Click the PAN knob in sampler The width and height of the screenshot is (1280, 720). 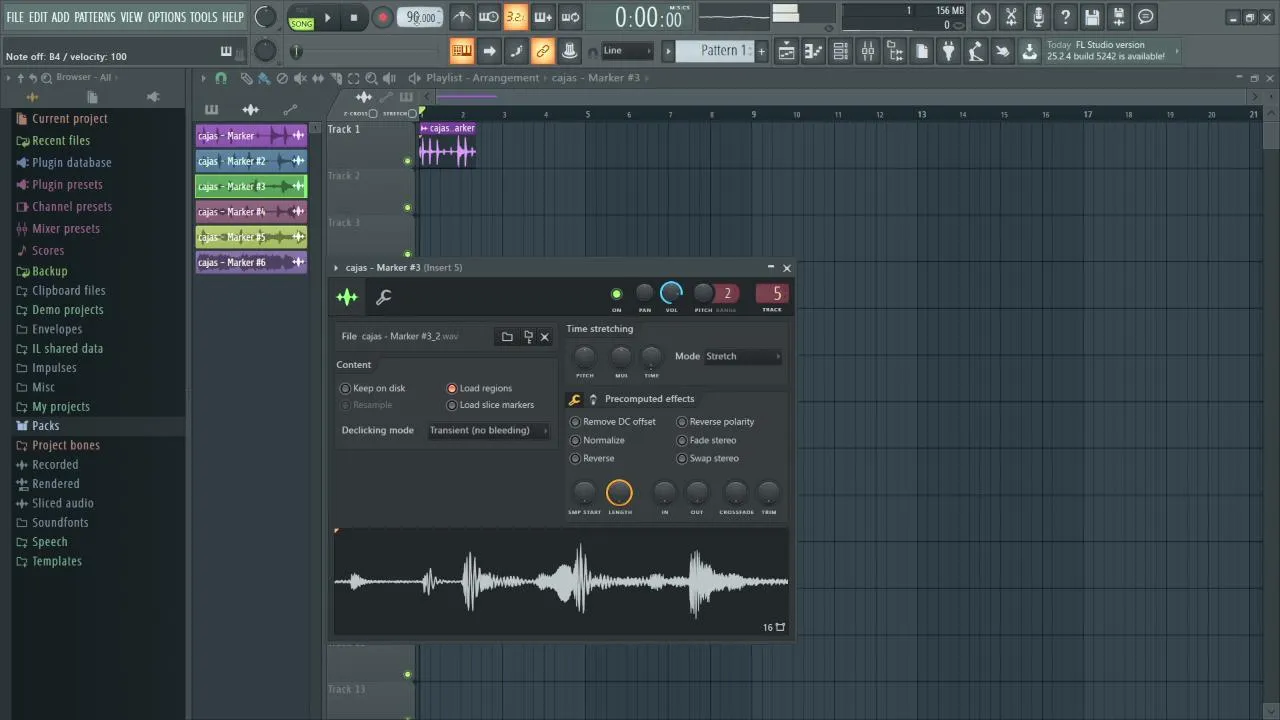(x=644, y=293)
